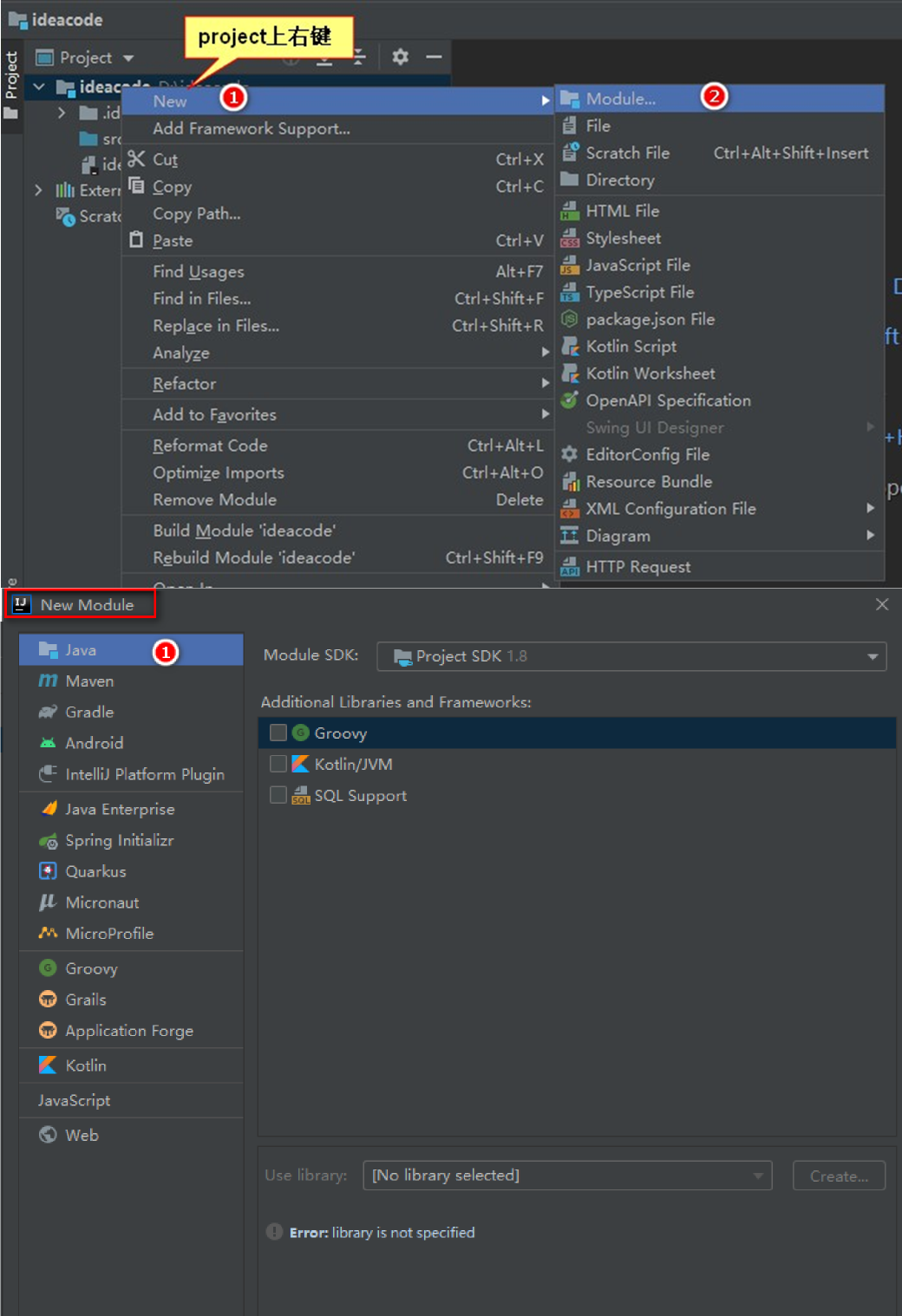Choose XML Configuration File entry
The image size is (902, 1316).
(720, 508)
